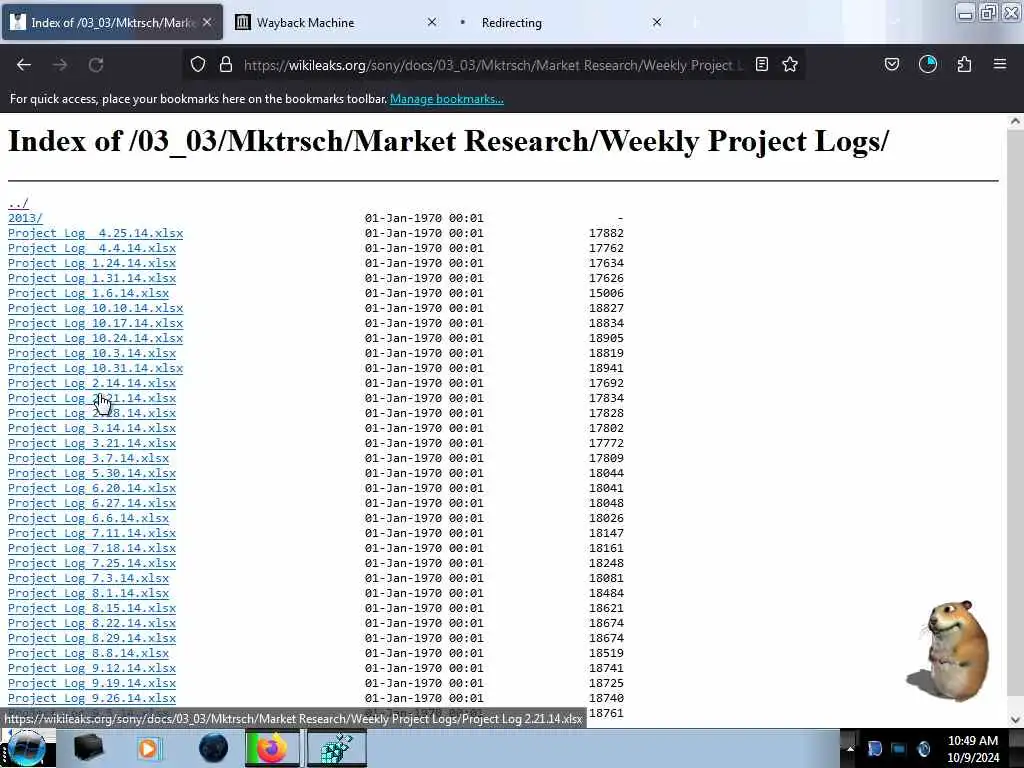Open the shield tracking protection icon
1024x768 pixels.
click(198, 65)
